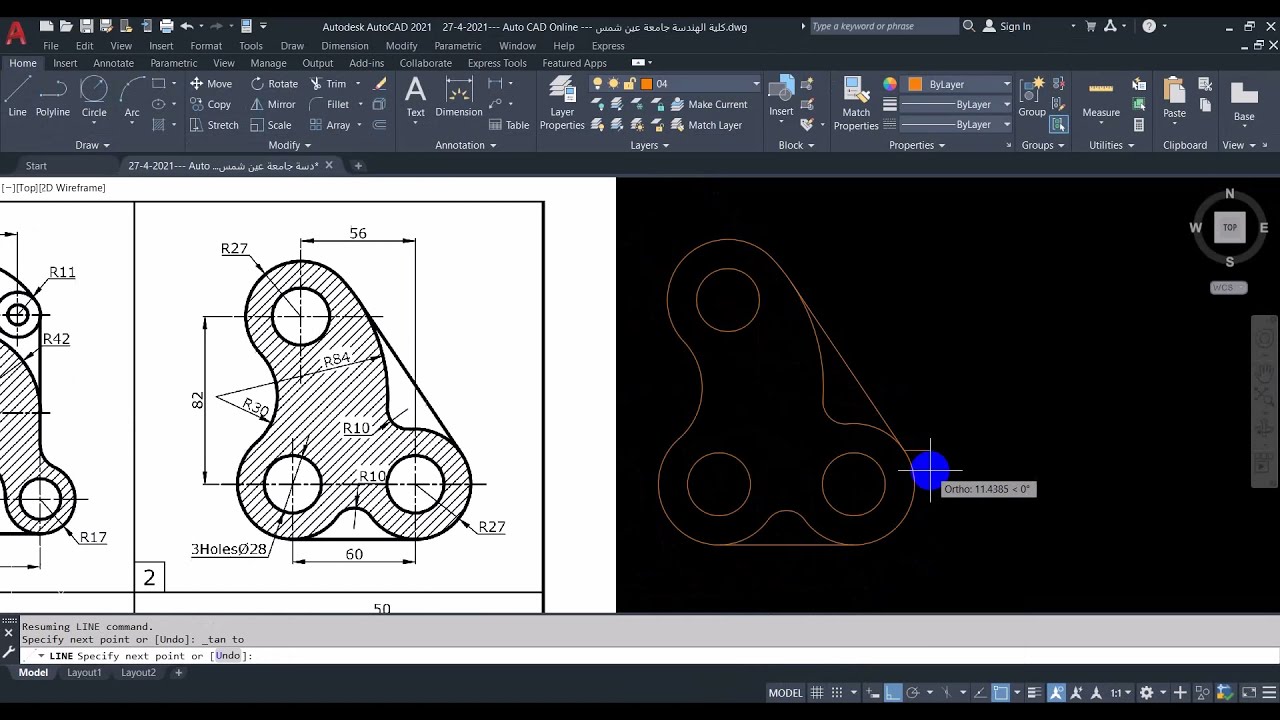Toggle the drawing grid display
Screen dimensions: 1280x720
(x=817, y=692)
